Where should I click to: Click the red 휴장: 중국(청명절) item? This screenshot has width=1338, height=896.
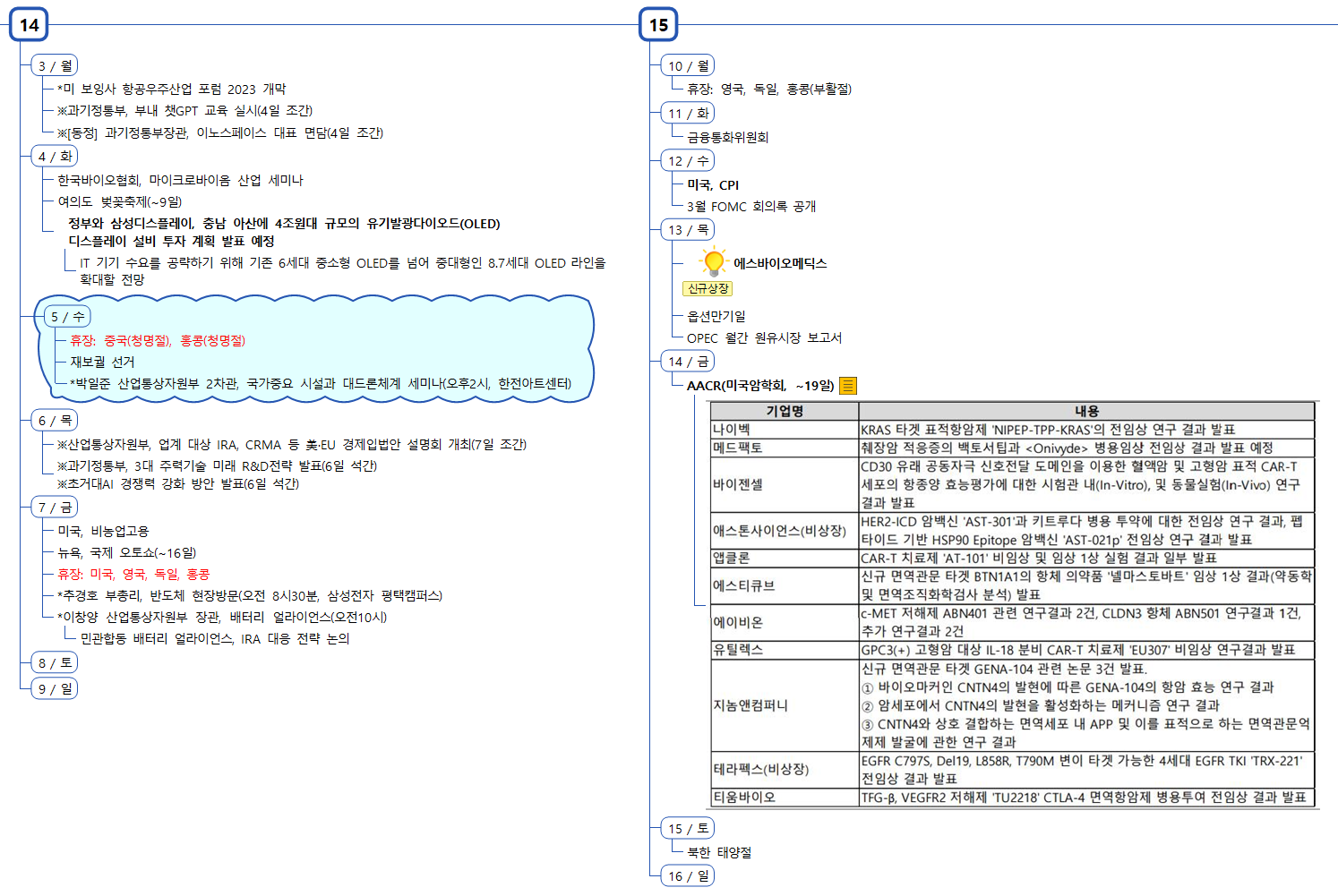(x=158, y=340)
